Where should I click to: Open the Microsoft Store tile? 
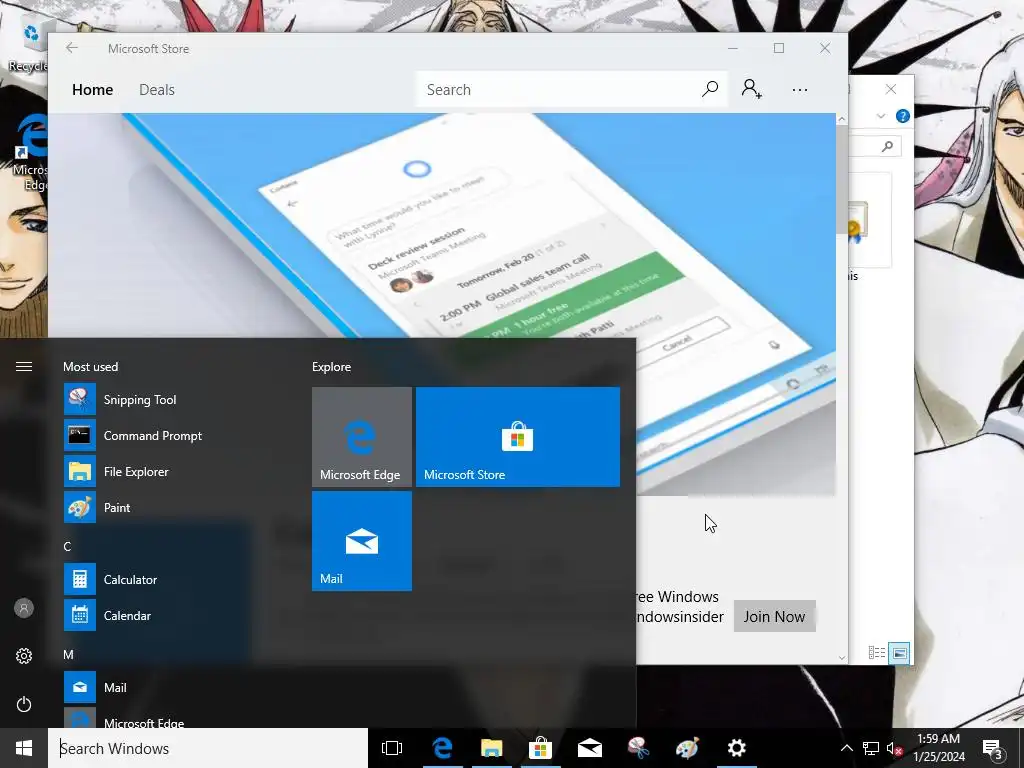518,437
